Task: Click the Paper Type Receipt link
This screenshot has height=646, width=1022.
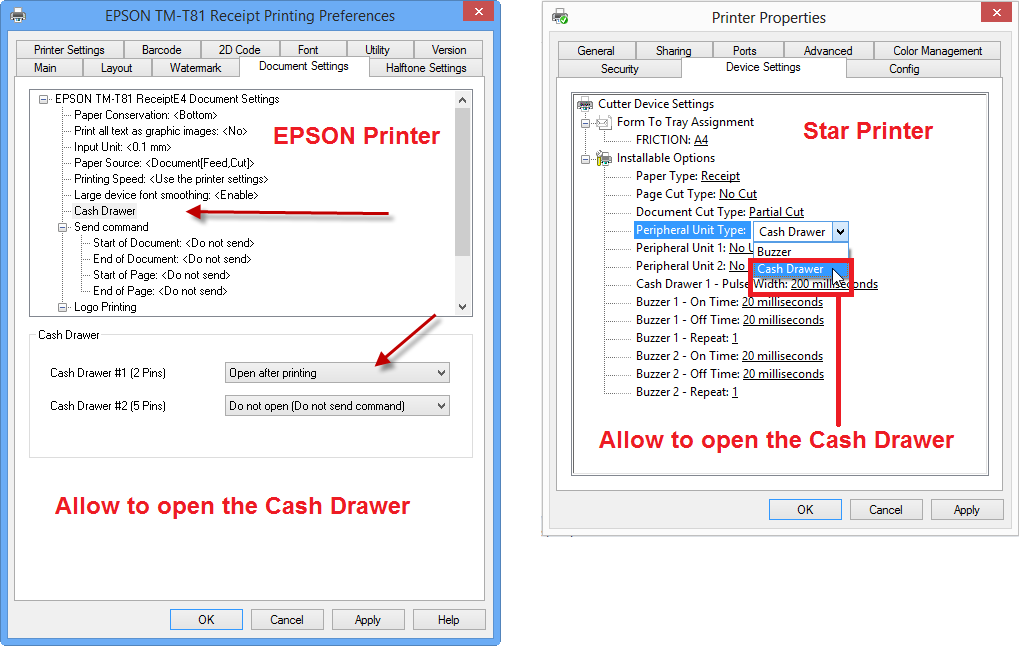Action: point(720,176)
